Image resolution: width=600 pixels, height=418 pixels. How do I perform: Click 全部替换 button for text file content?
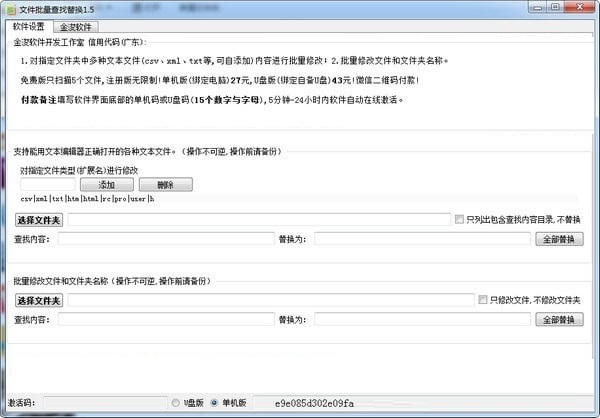point(559,239)
